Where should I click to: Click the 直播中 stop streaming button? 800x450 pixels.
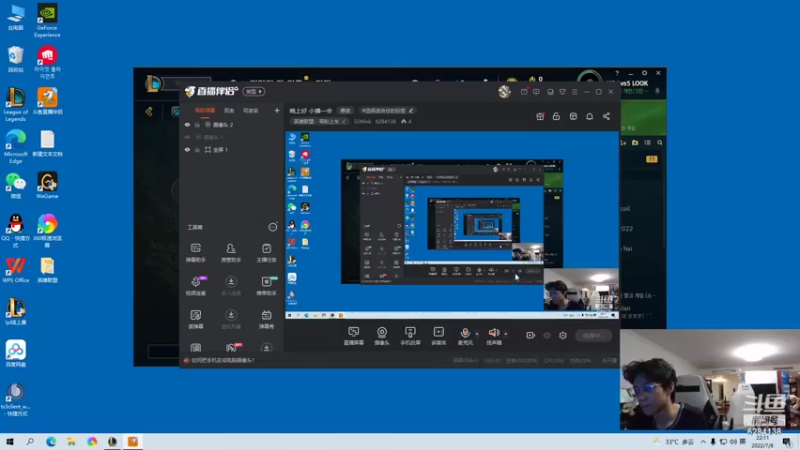click(x=593, y=335)
